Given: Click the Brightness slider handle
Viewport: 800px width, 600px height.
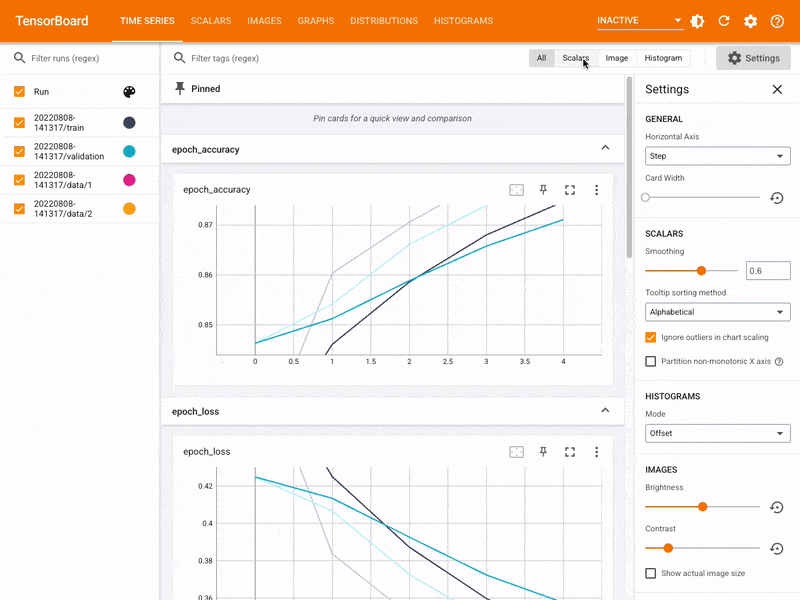Looking at the screenshot, I should coord(703,507).
